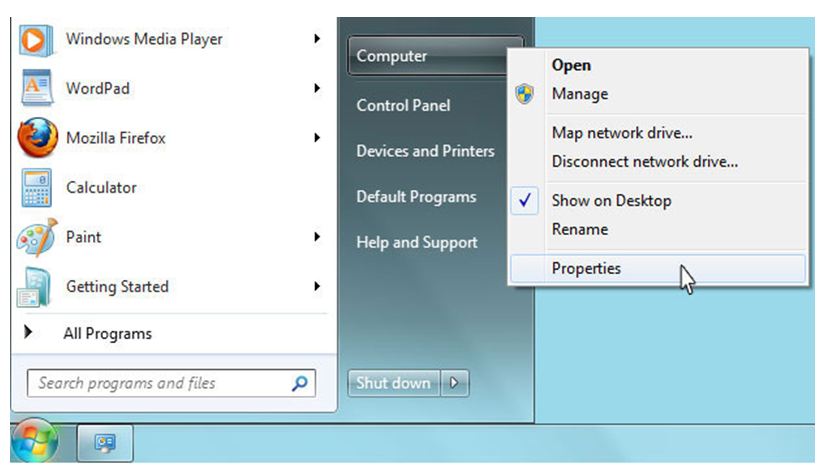Click the shield icon beside Manage
The image size is (828, 465).
(524, 94)
